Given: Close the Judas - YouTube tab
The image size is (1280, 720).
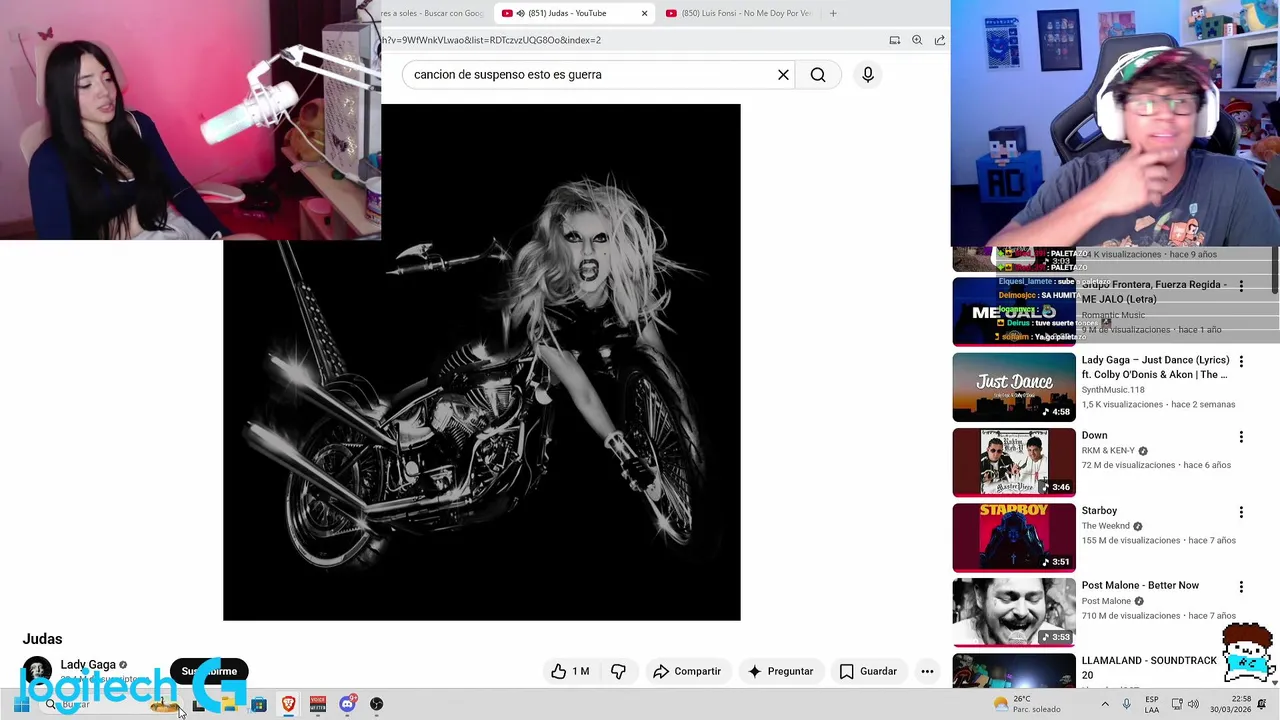Looking at the screenshot, I should 644,13.
